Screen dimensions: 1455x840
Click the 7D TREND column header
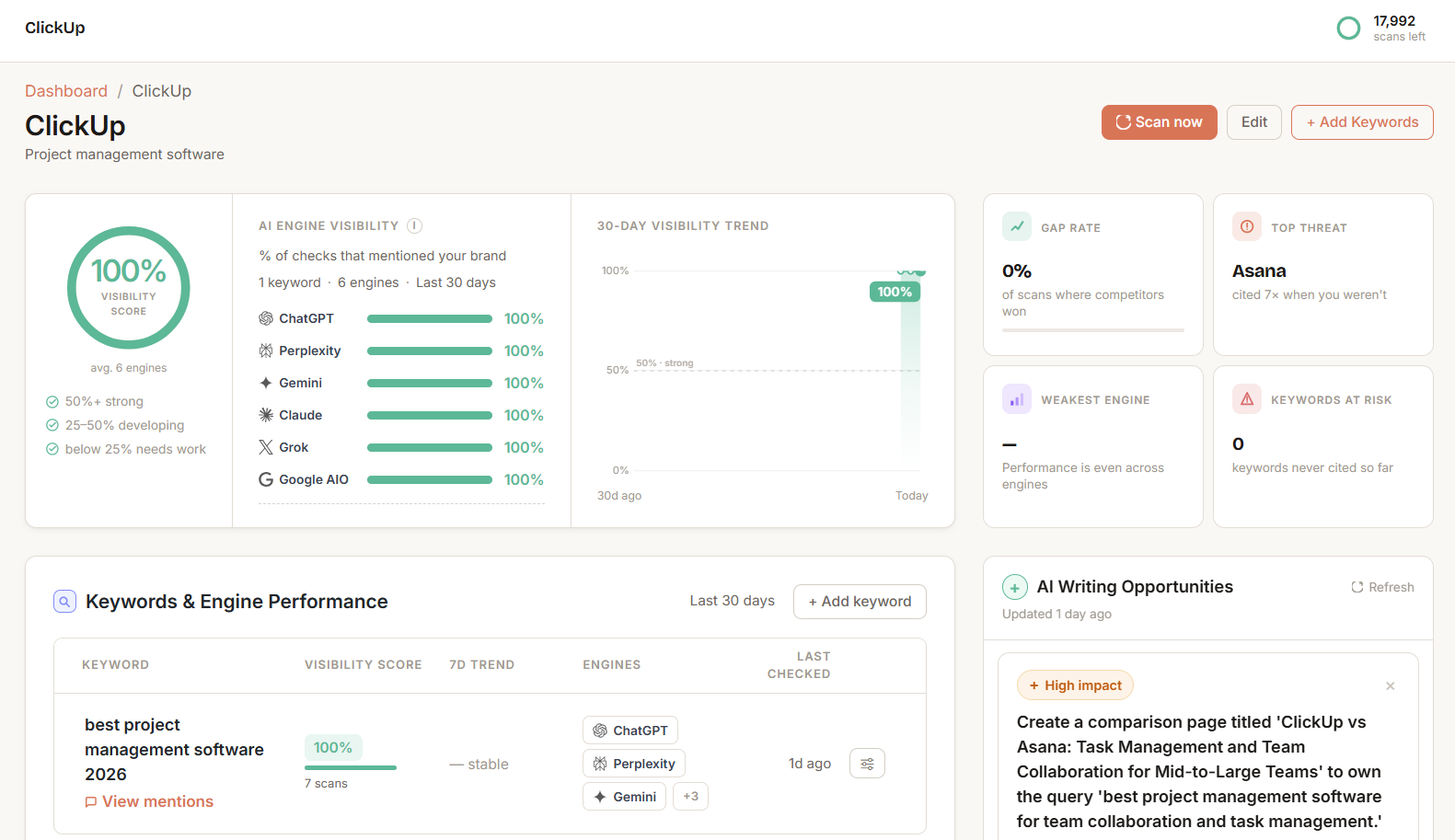(x=481, y=664)
